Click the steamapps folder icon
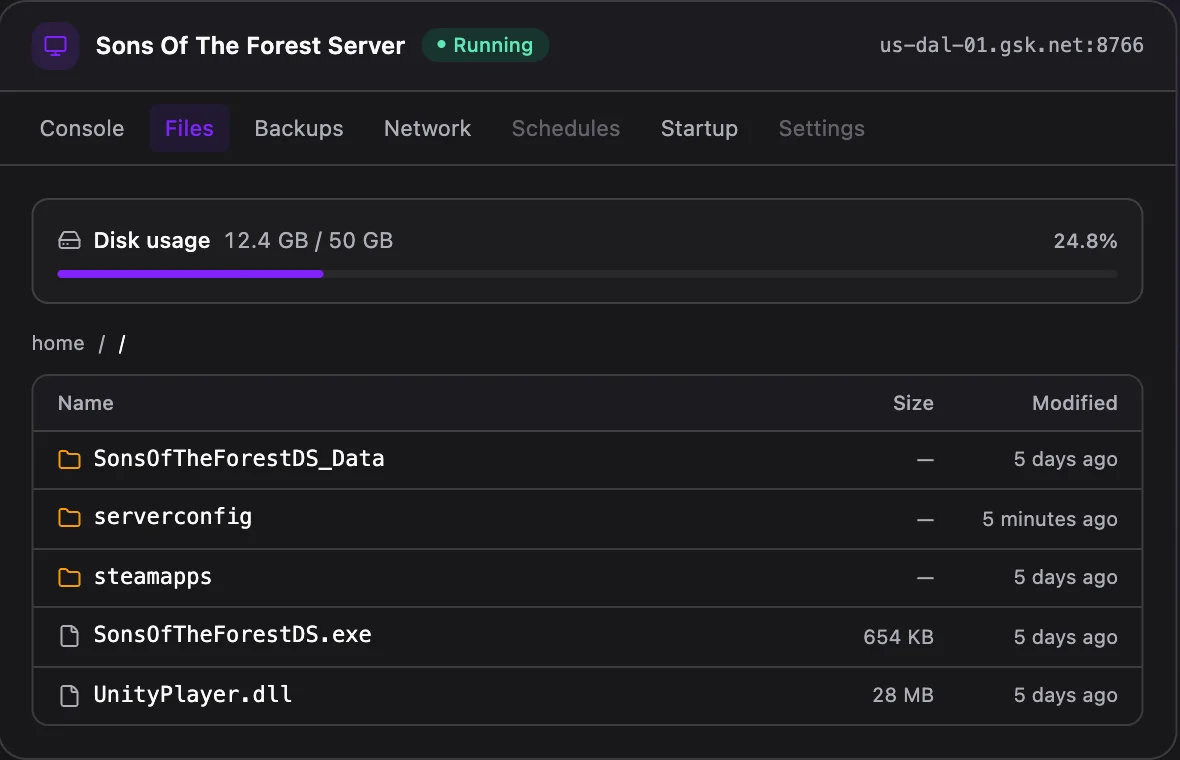The image size is (1180, 760). pyautogui.click(x=69, y=577)
